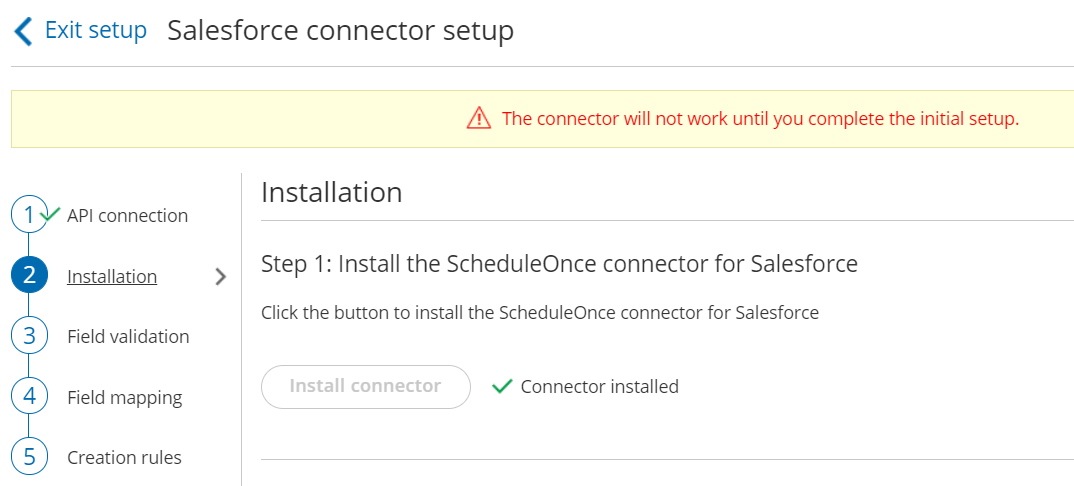Click the back chevron beside Exit setup
1074x486 pixels.
pos(23,31)
